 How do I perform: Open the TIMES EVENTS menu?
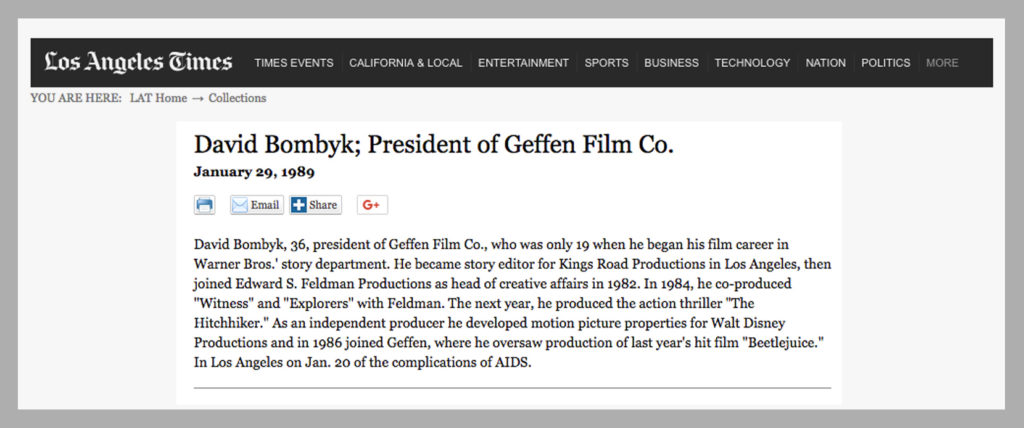coord(294,63)
